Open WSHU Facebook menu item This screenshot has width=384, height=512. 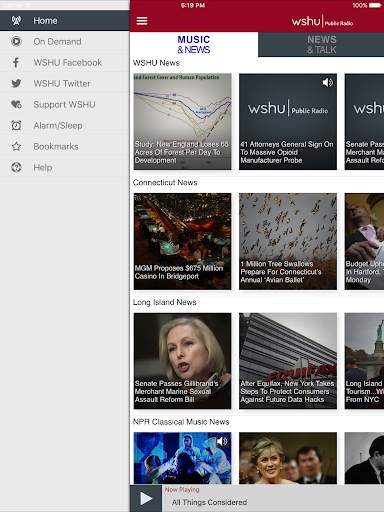(65, 63)
